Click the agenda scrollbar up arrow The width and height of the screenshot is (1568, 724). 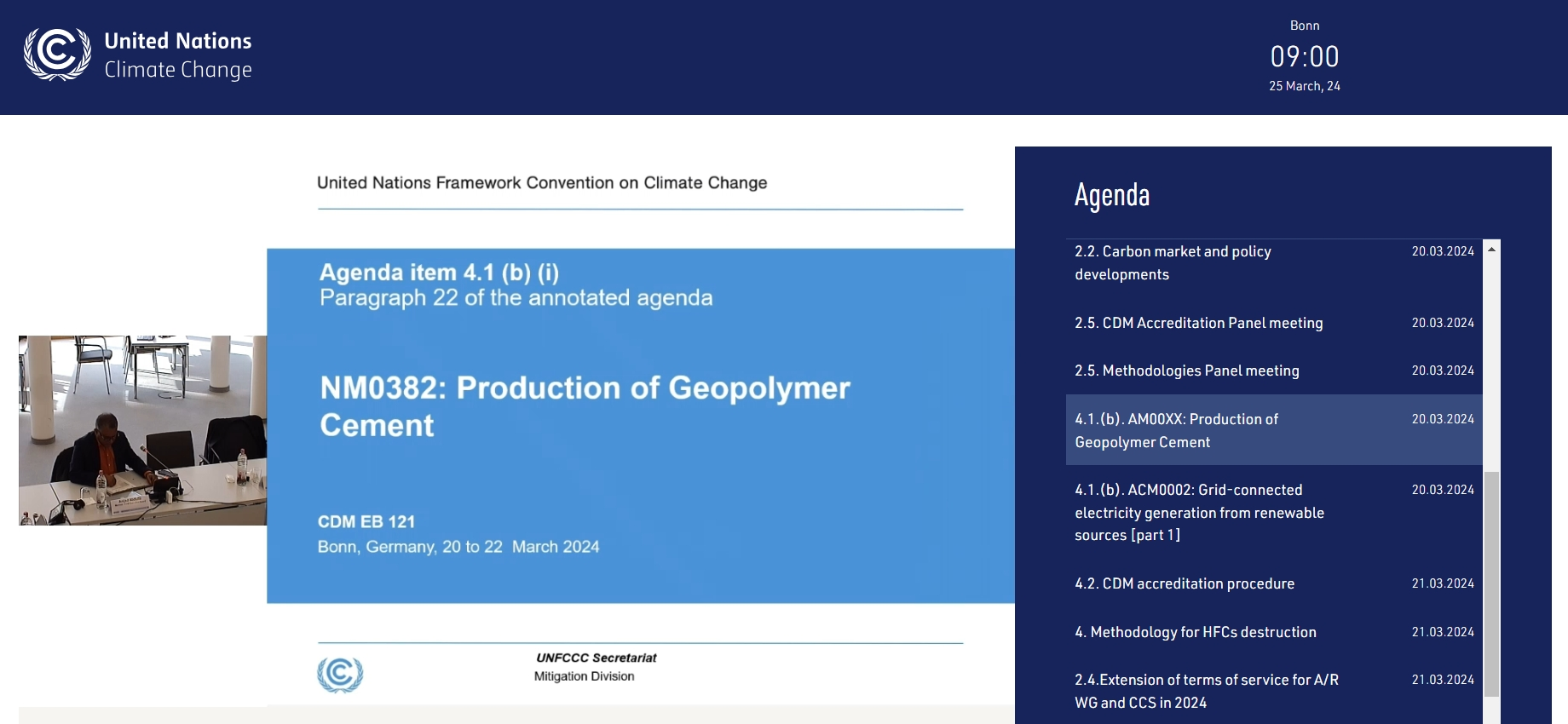pyautogui.click(x=1491, y=249)
